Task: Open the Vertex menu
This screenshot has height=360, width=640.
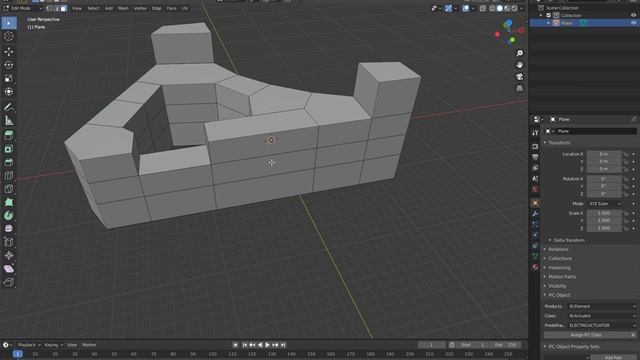Action: pos(140,8)
